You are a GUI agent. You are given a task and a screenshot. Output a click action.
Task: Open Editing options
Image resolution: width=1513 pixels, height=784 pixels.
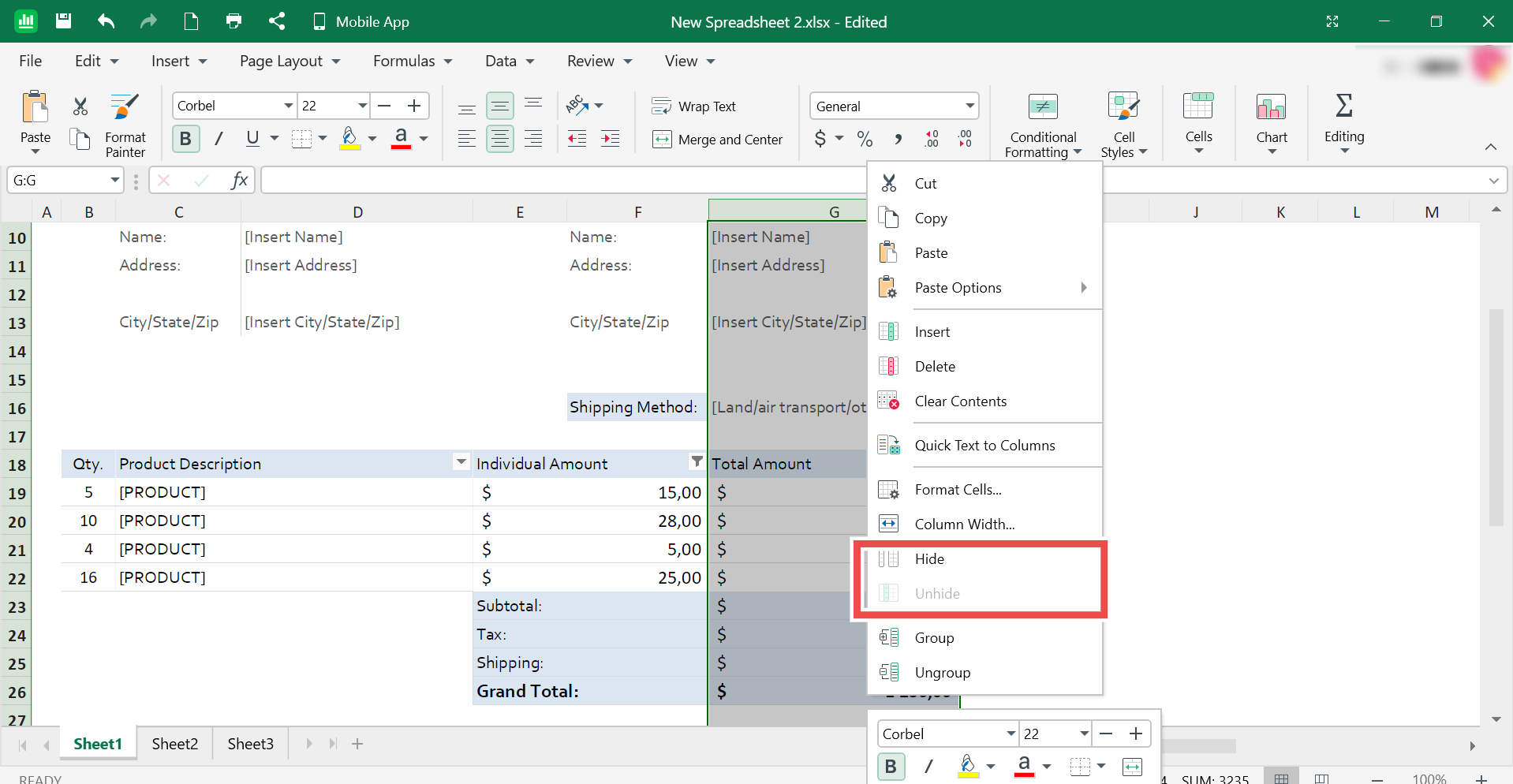pos(1344,123)
